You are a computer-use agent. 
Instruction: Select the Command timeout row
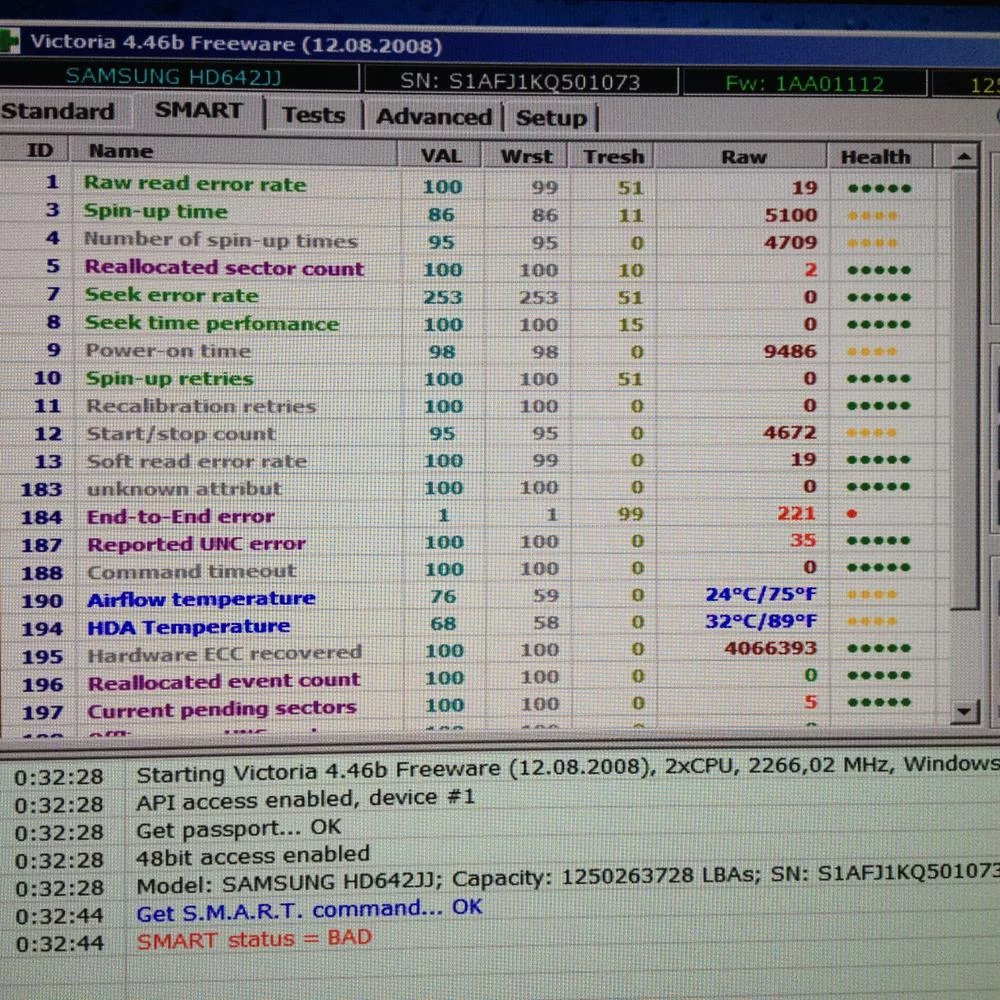click(x=475, y=570)
